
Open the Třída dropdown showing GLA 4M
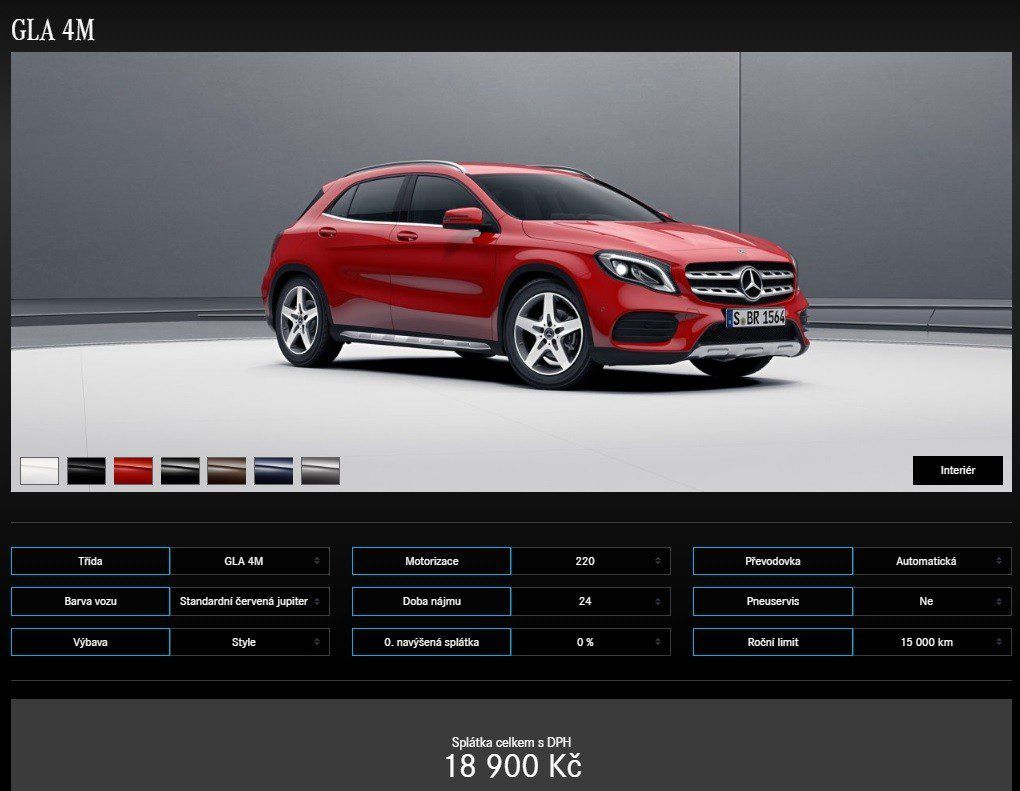(x=249, y=561)
